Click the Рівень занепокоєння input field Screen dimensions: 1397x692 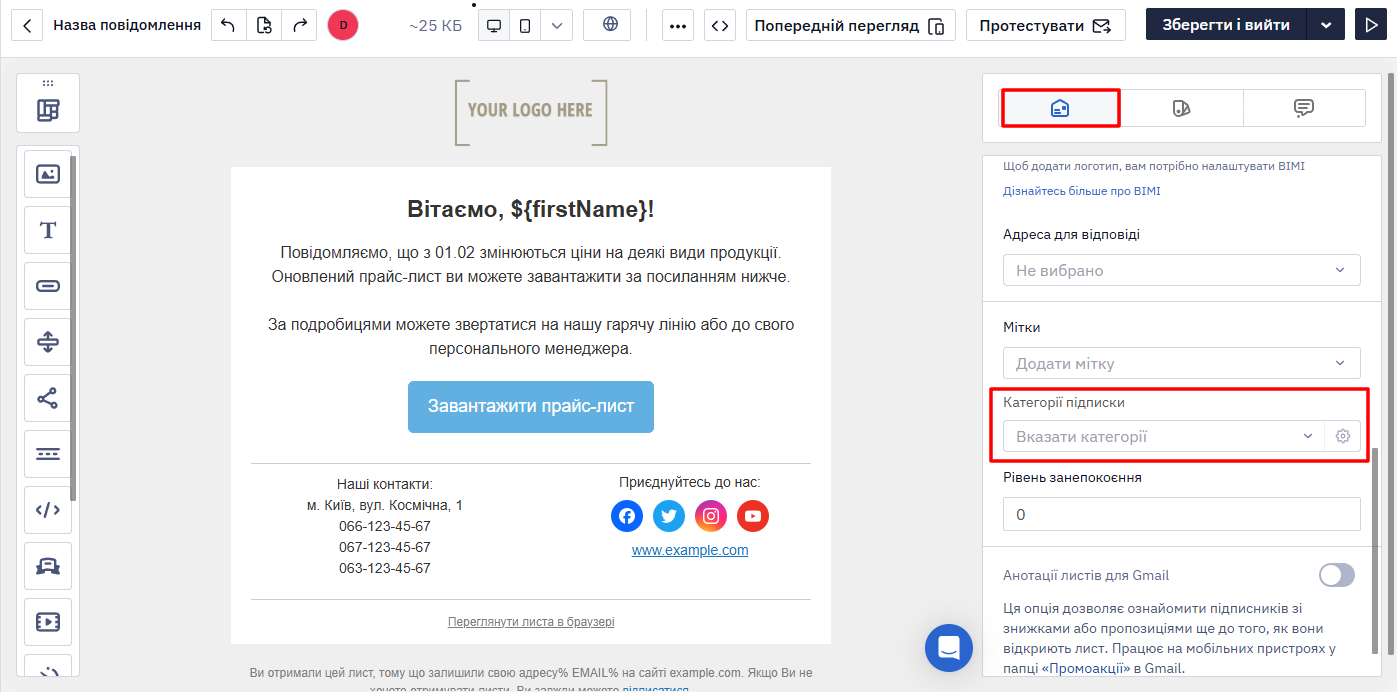1181,514
